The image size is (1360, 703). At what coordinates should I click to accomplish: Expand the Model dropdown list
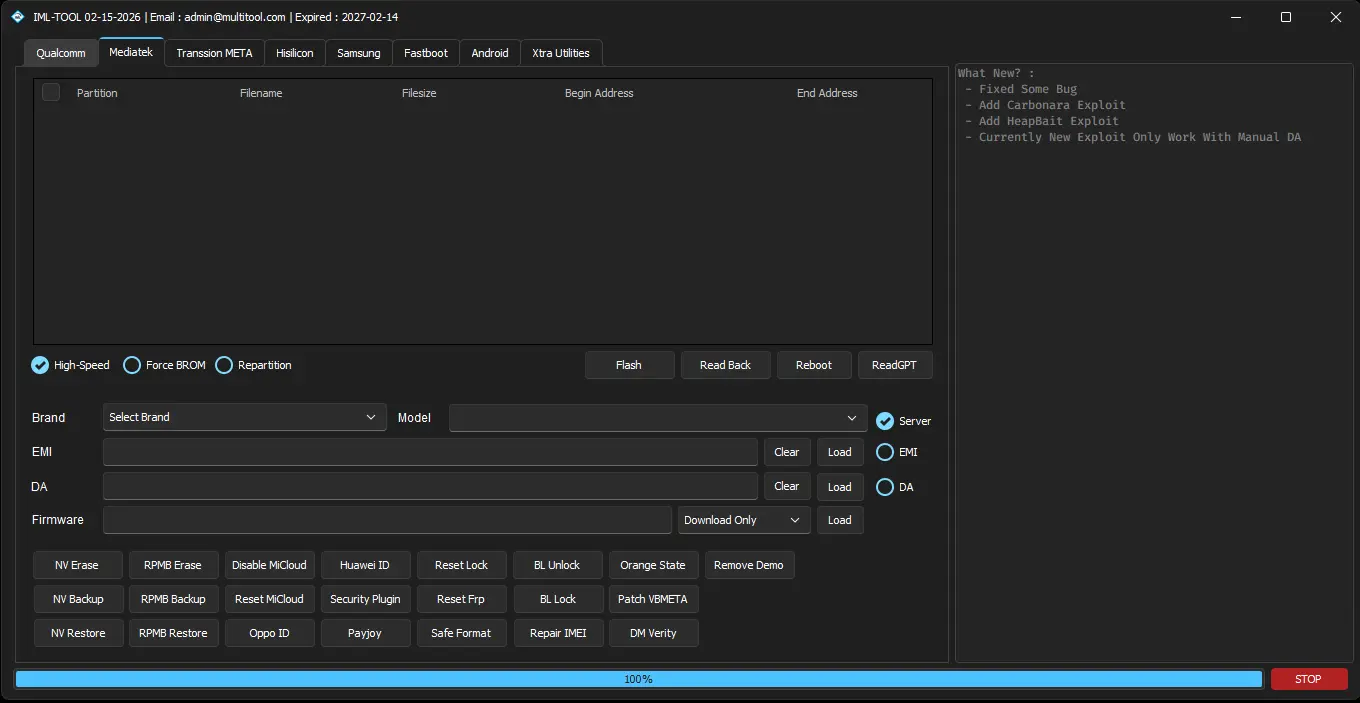click(x=657, y=418)
